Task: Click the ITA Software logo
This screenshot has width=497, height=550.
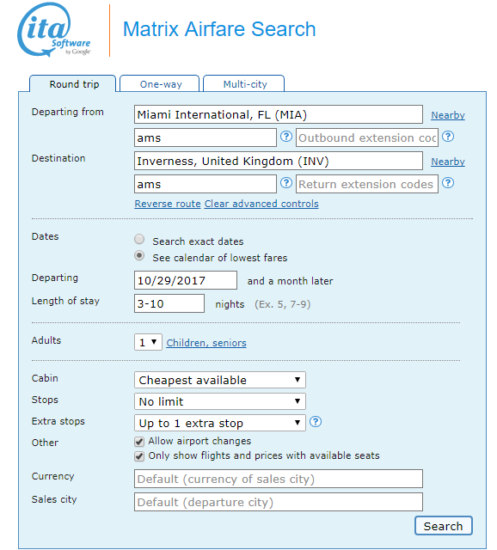Action: (x=54, y=29)
